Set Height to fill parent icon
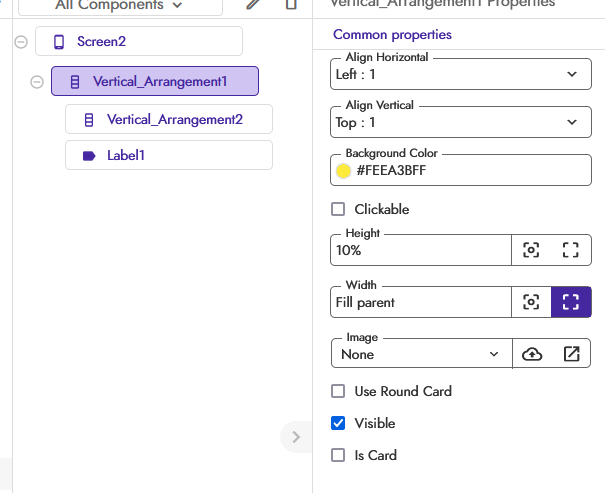The image size is (605, 493). (571, 250)
